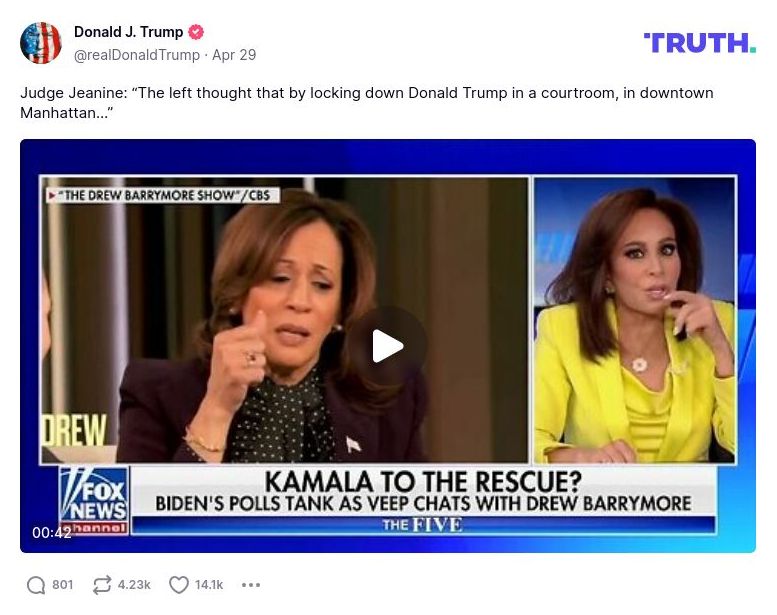Click the verified checkmark badge
Viewport: 777px width, 615px height.
pos(196,32)
